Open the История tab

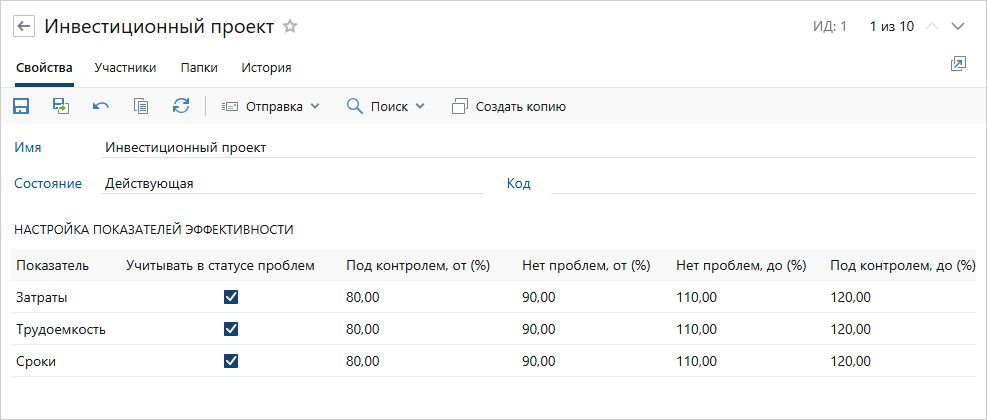click(266, 68)
